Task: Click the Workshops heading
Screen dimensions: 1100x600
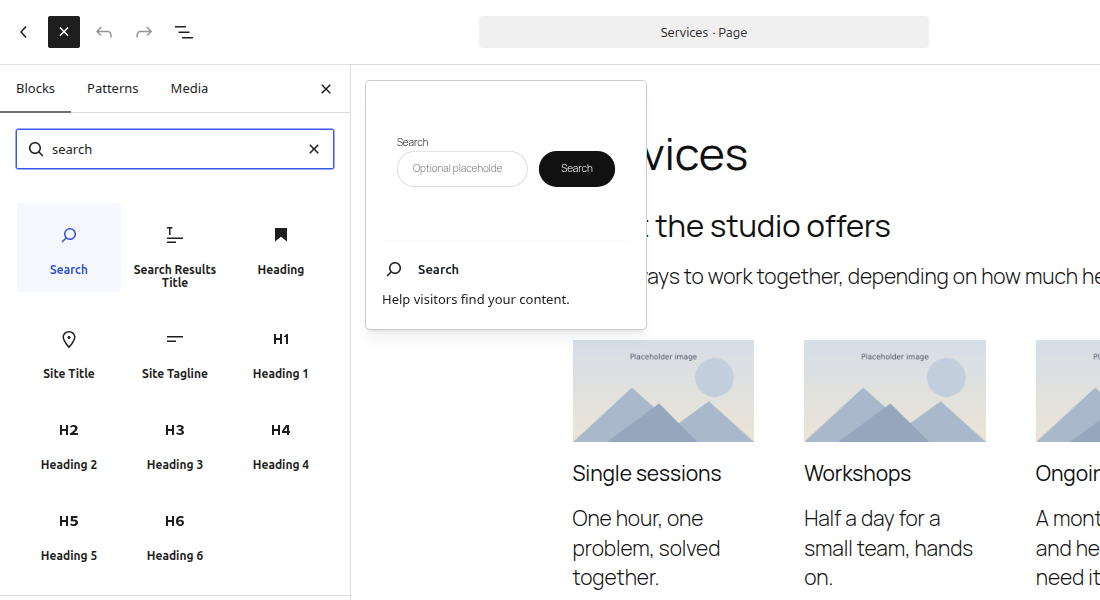Action: tap(857, 474)
